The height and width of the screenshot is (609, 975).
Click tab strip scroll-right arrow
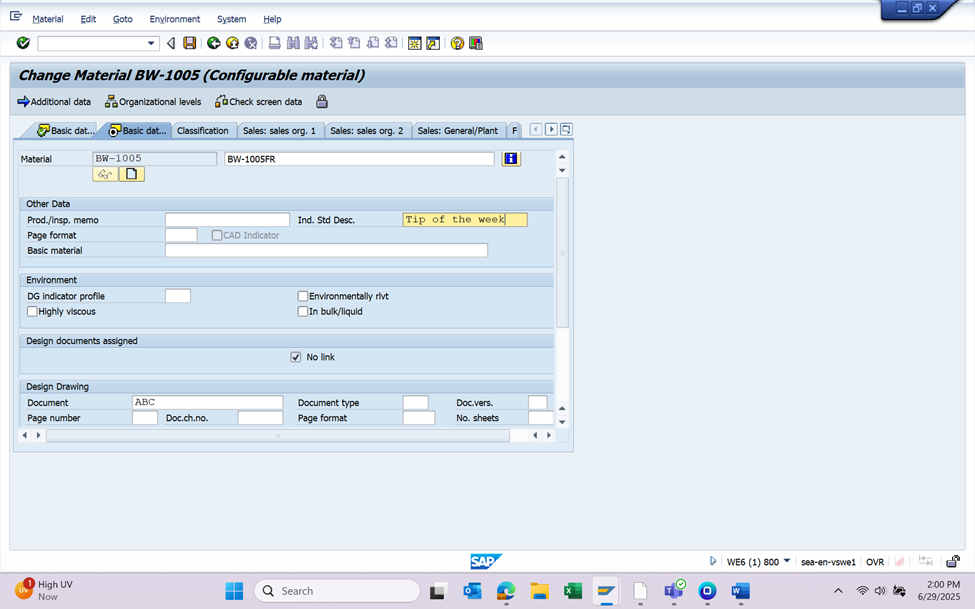coord(551,129)
